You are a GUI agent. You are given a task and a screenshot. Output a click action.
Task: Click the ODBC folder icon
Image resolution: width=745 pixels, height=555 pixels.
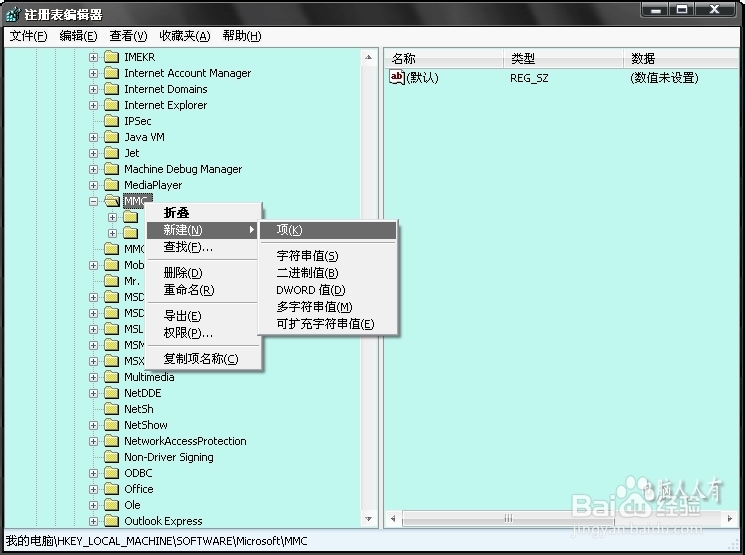(x=112, y=473)
